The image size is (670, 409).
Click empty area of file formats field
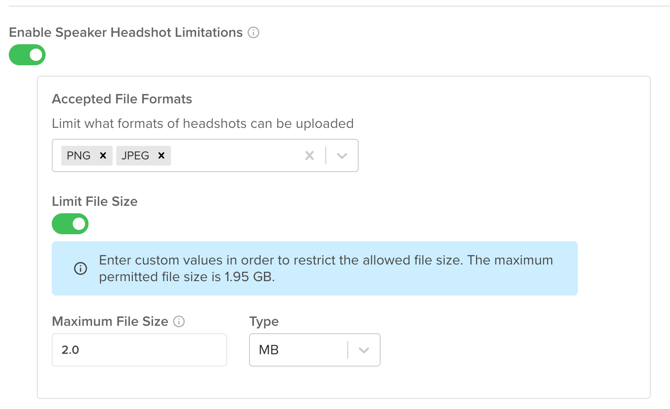pyautogui.click(x=235, y=156)
